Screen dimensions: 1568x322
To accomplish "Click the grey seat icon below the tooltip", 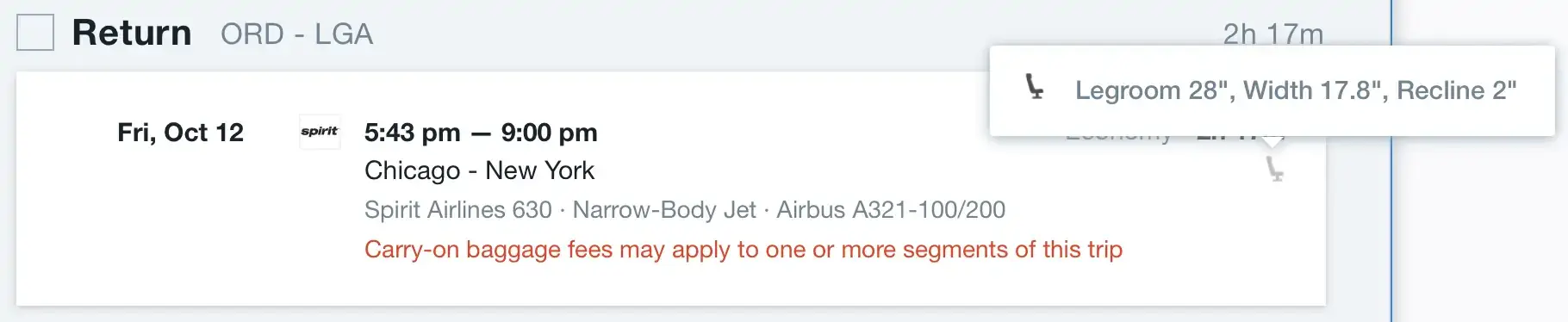I will (1274, 170).
